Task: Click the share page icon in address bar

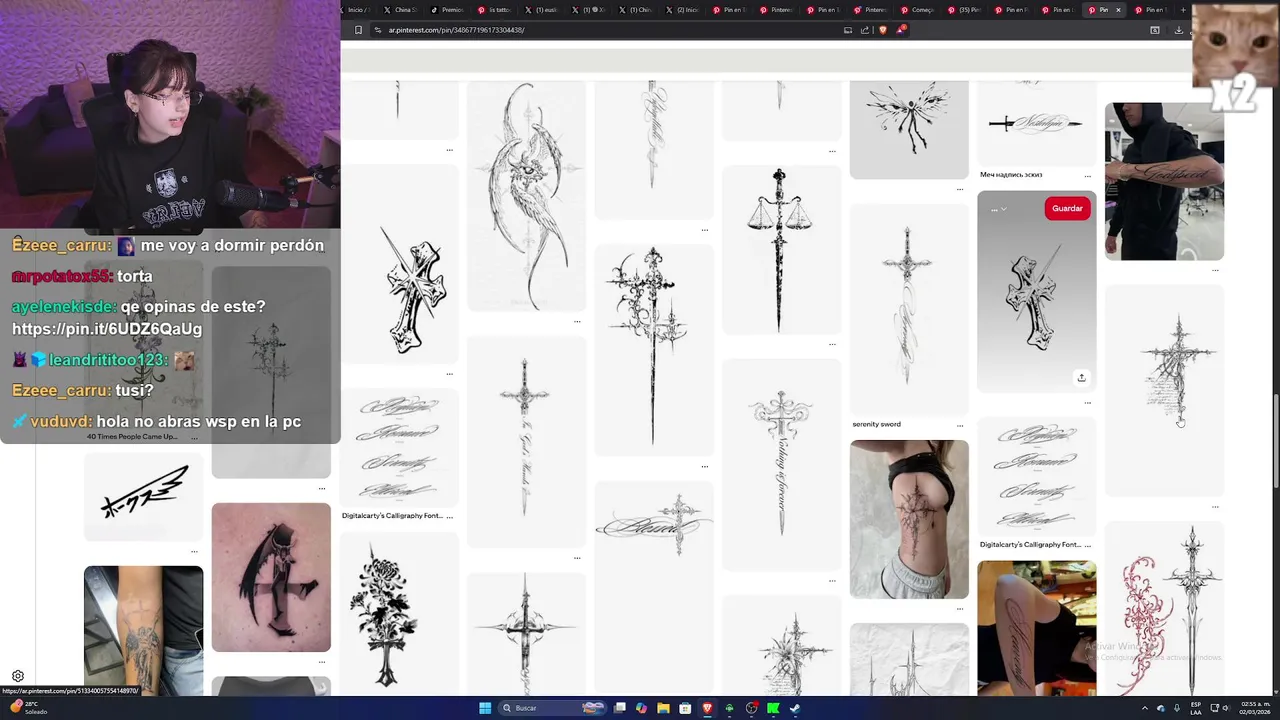Action: pyautogui.click(x=866, y=30)
